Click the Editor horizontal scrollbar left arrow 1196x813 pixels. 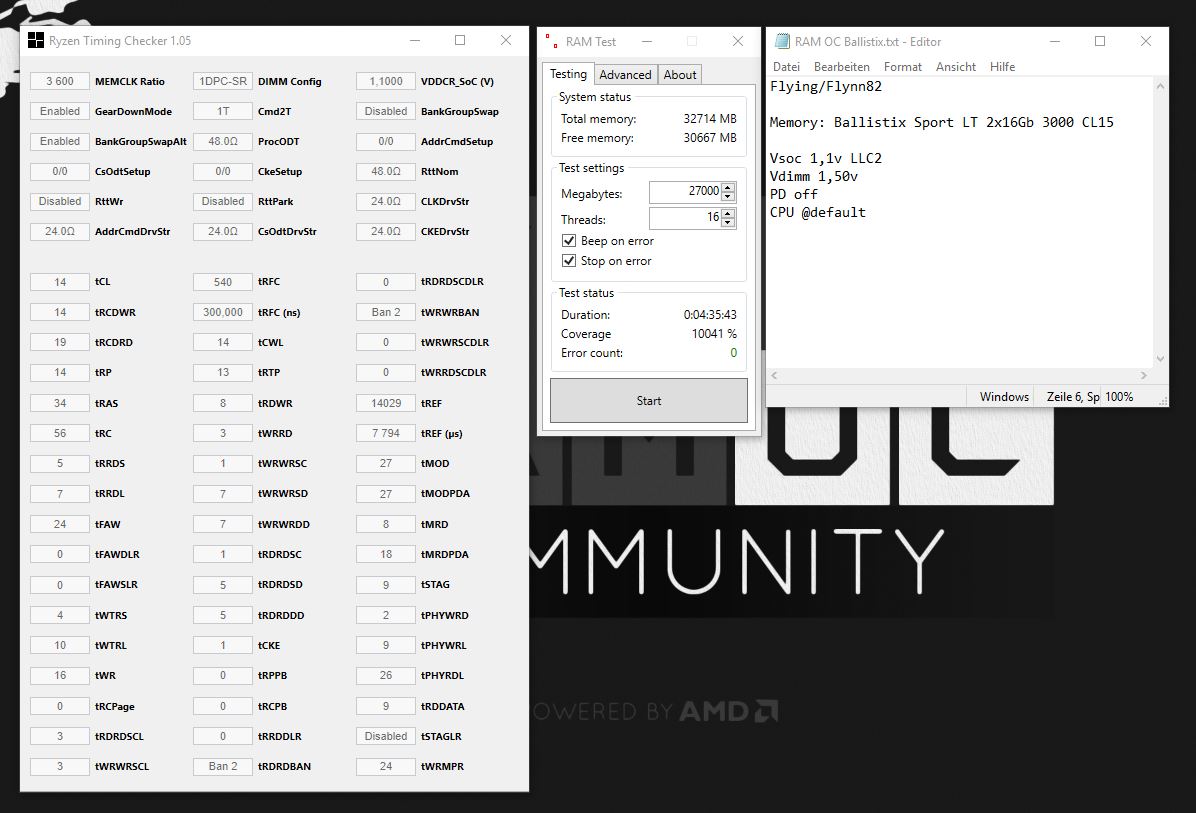(774, 375)
